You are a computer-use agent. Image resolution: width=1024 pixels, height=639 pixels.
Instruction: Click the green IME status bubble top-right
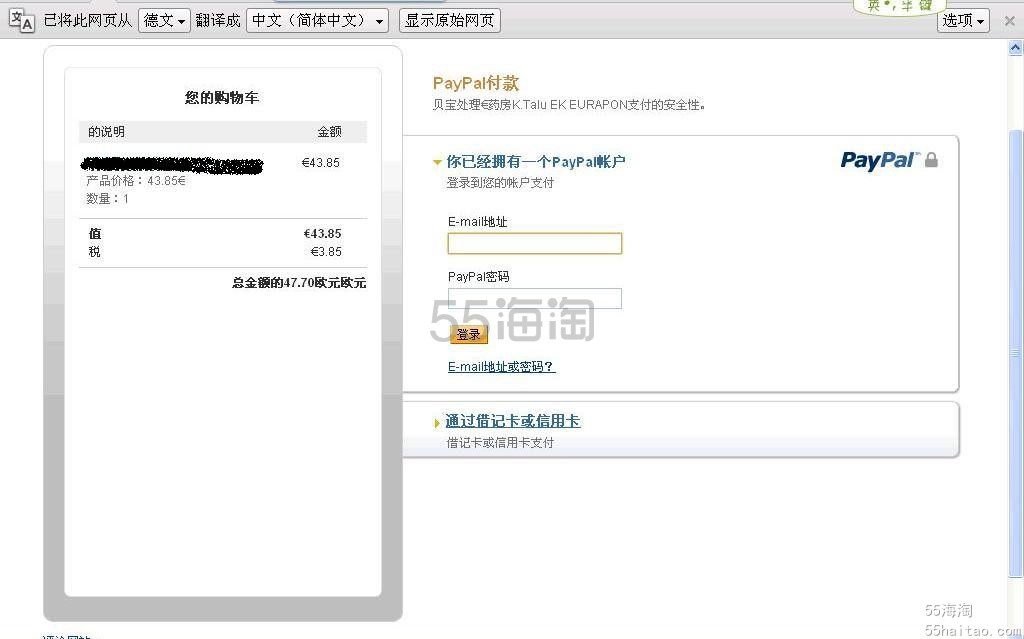pyautogui.click(x=898, y=7)
